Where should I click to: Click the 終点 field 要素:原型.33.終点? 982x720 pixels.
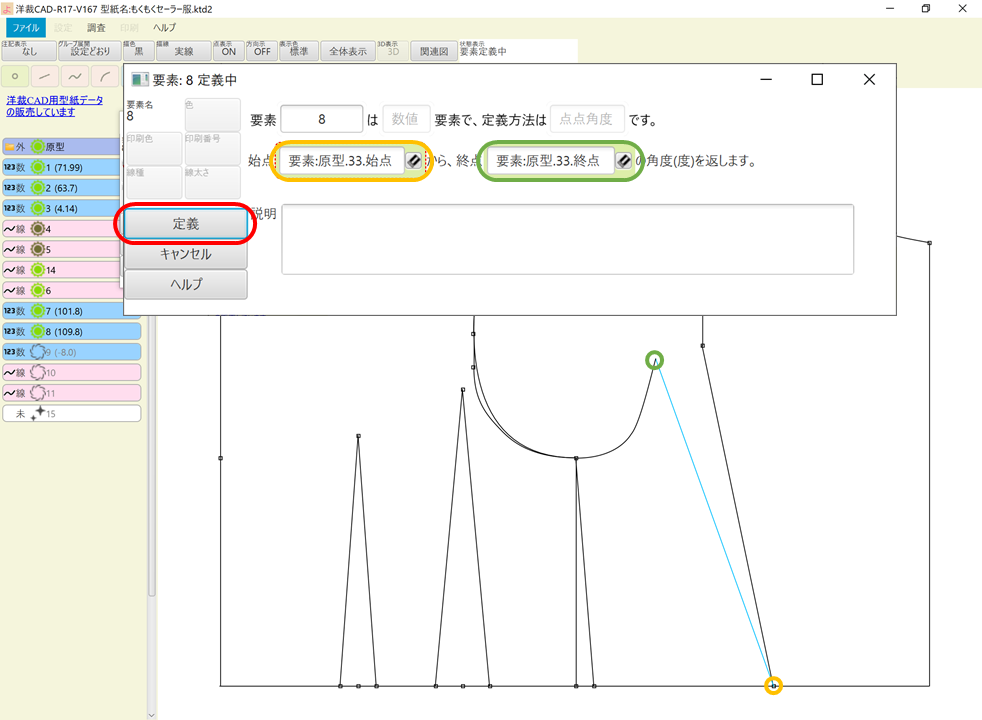pyautogui.click(x=549, y=161)
